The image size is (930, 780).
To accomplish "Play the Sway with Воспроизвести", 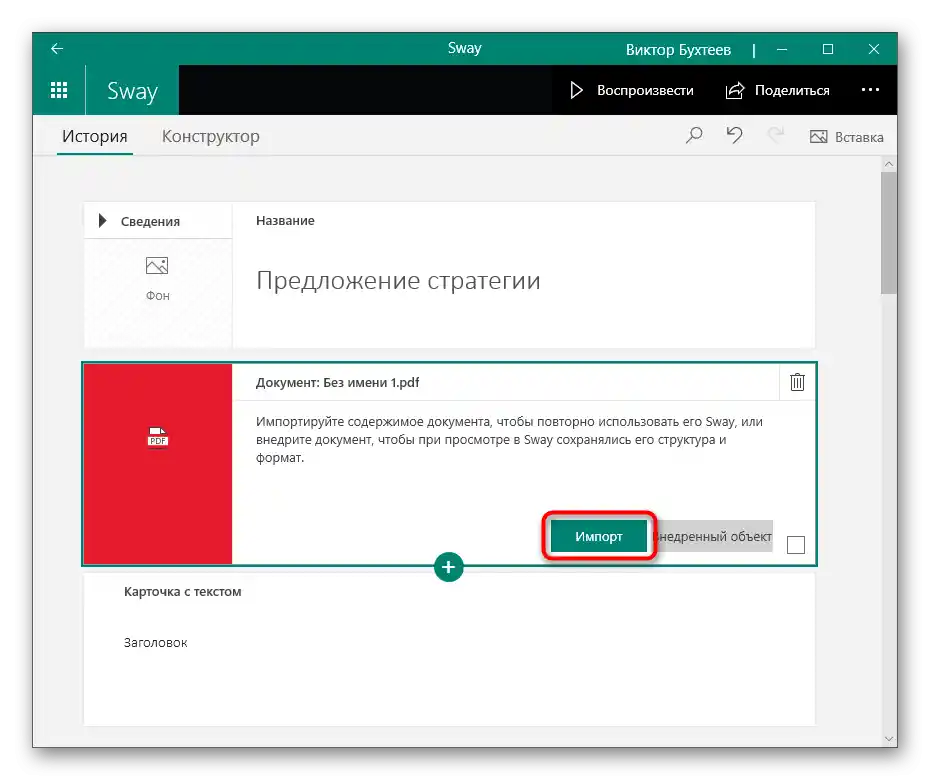I will [x=632, y=90].
